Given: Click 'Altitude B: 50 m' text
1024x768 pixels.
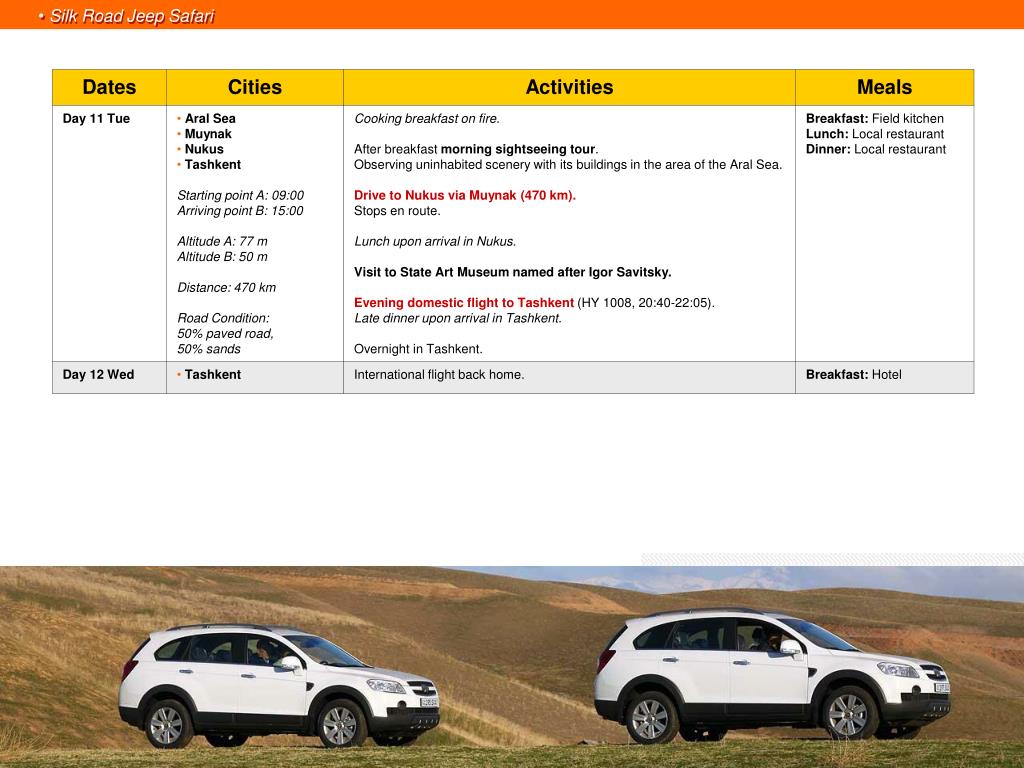Looking at the screenshot, I should tap(222, 257).
